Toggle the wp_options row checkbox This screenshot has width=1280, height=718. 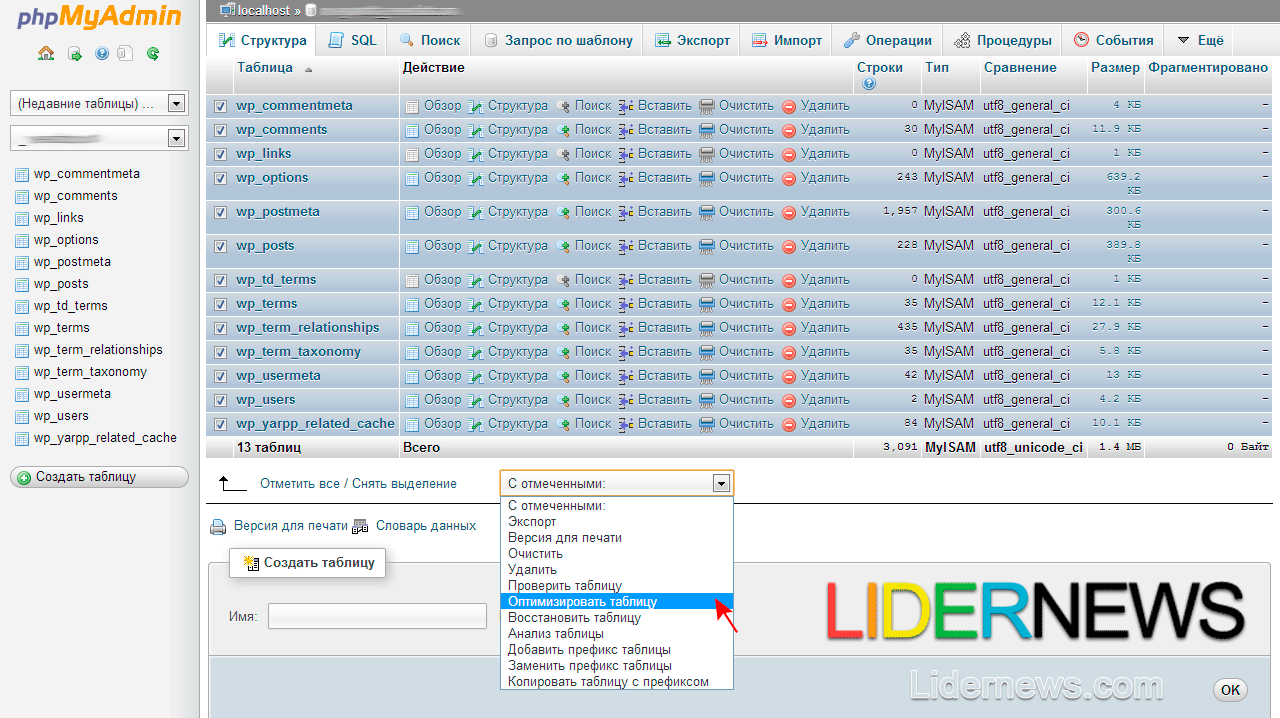pyautogui.click(x=220, y=178)
